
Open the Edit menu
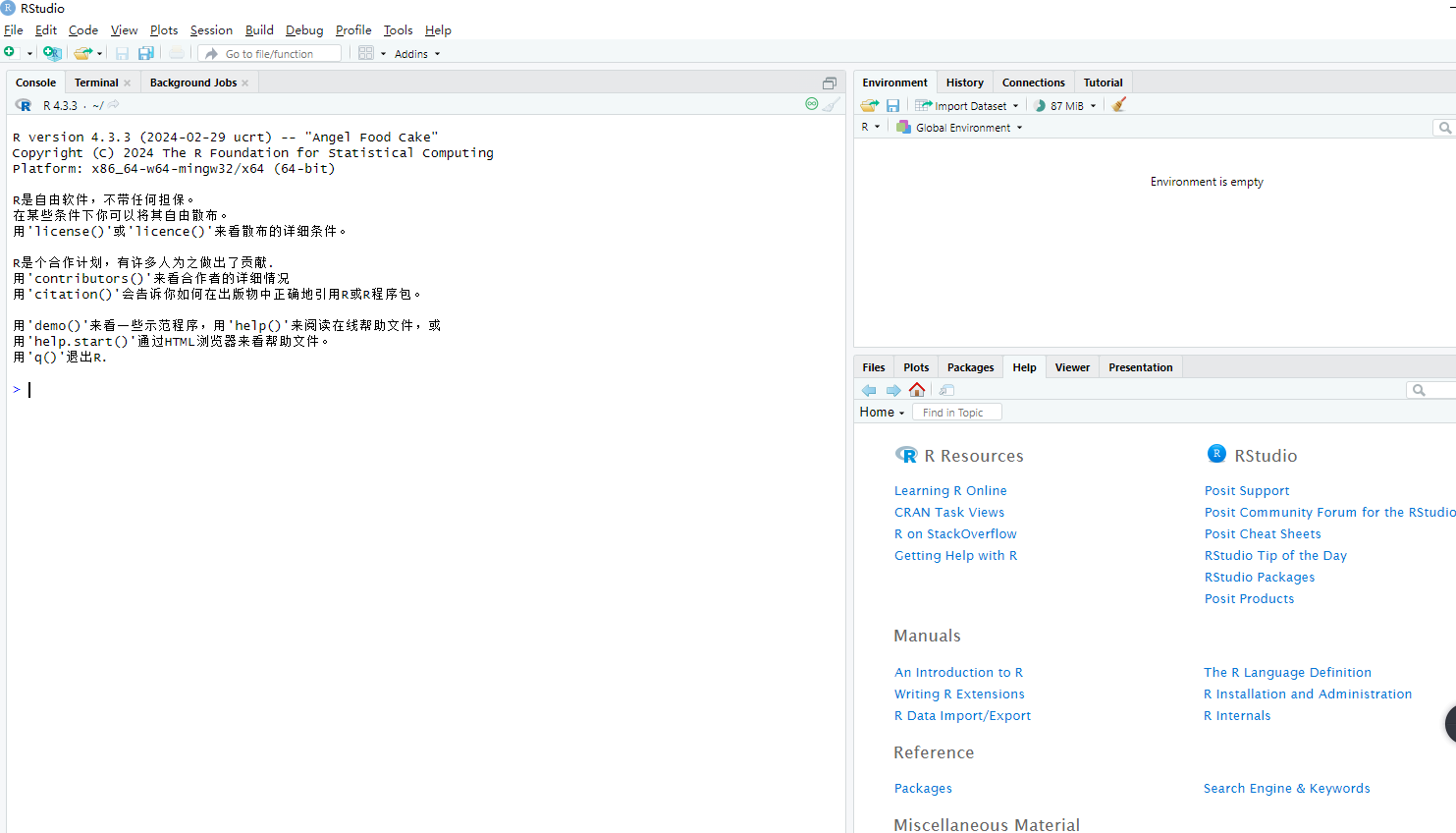pyautogui.click(x=46, y=30)
